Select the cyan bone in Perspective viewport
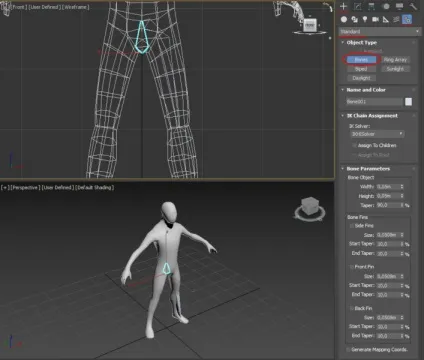 click(166, 268)
